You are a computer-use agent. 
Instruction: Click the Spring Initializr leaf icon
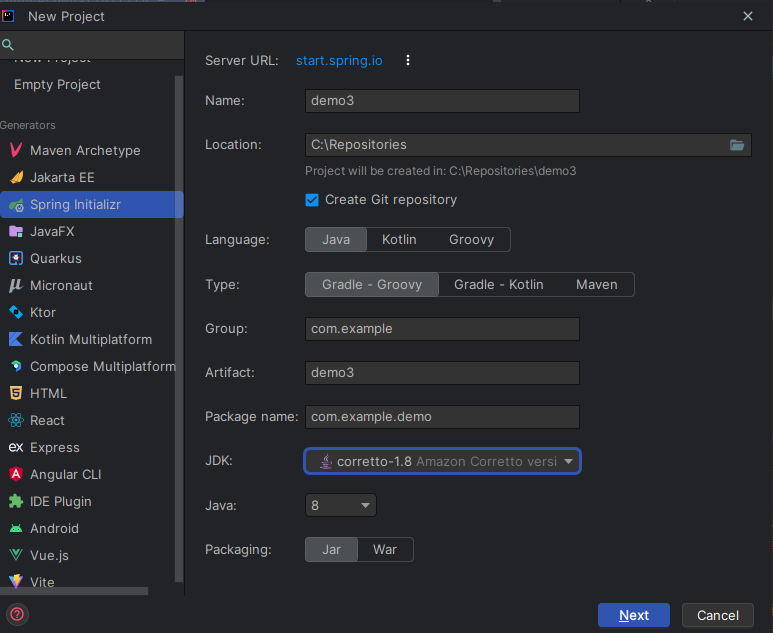(16, 205)
